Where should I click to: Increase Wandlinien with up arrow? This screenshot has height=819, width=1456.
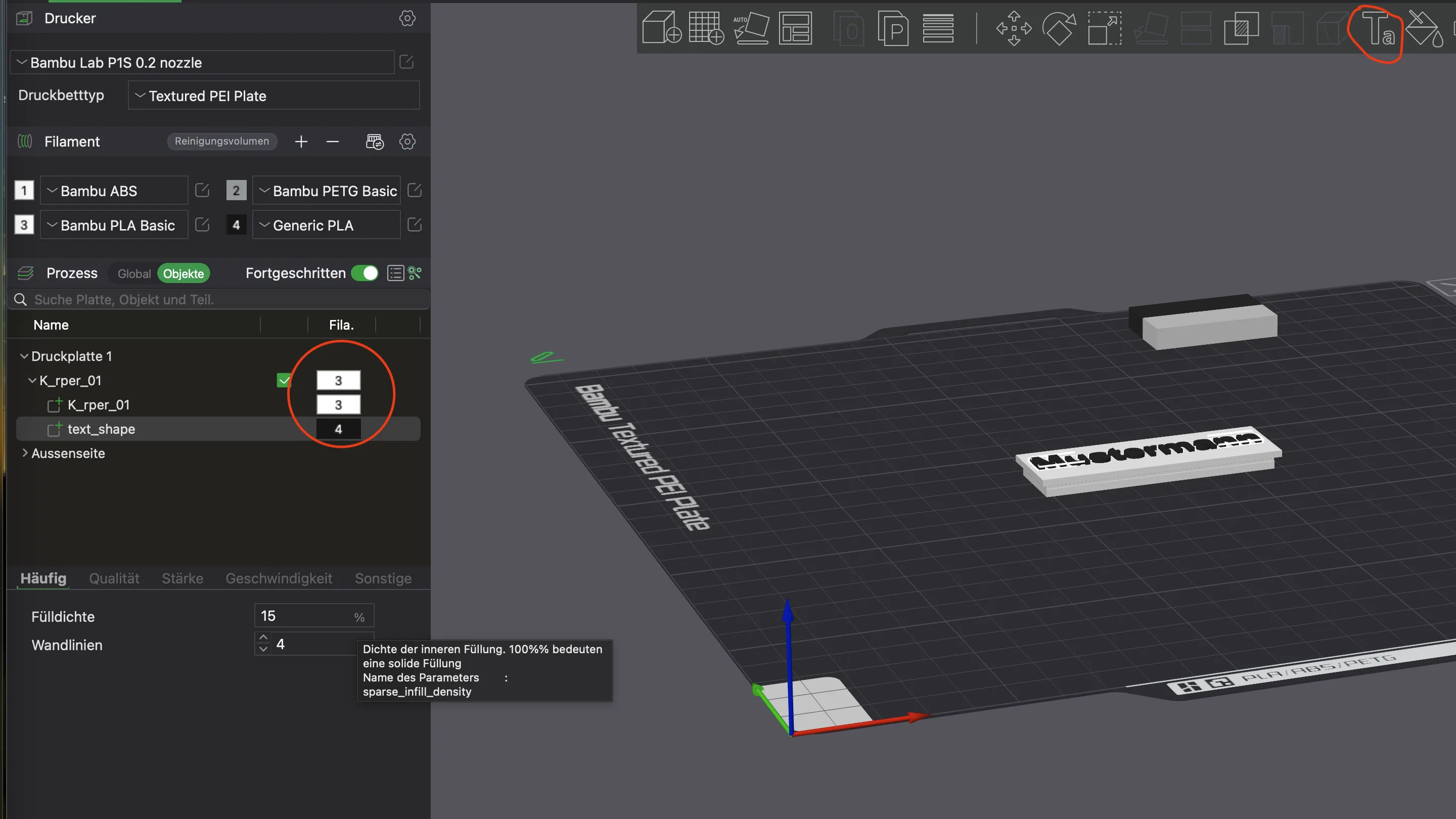tap(263, 638)
